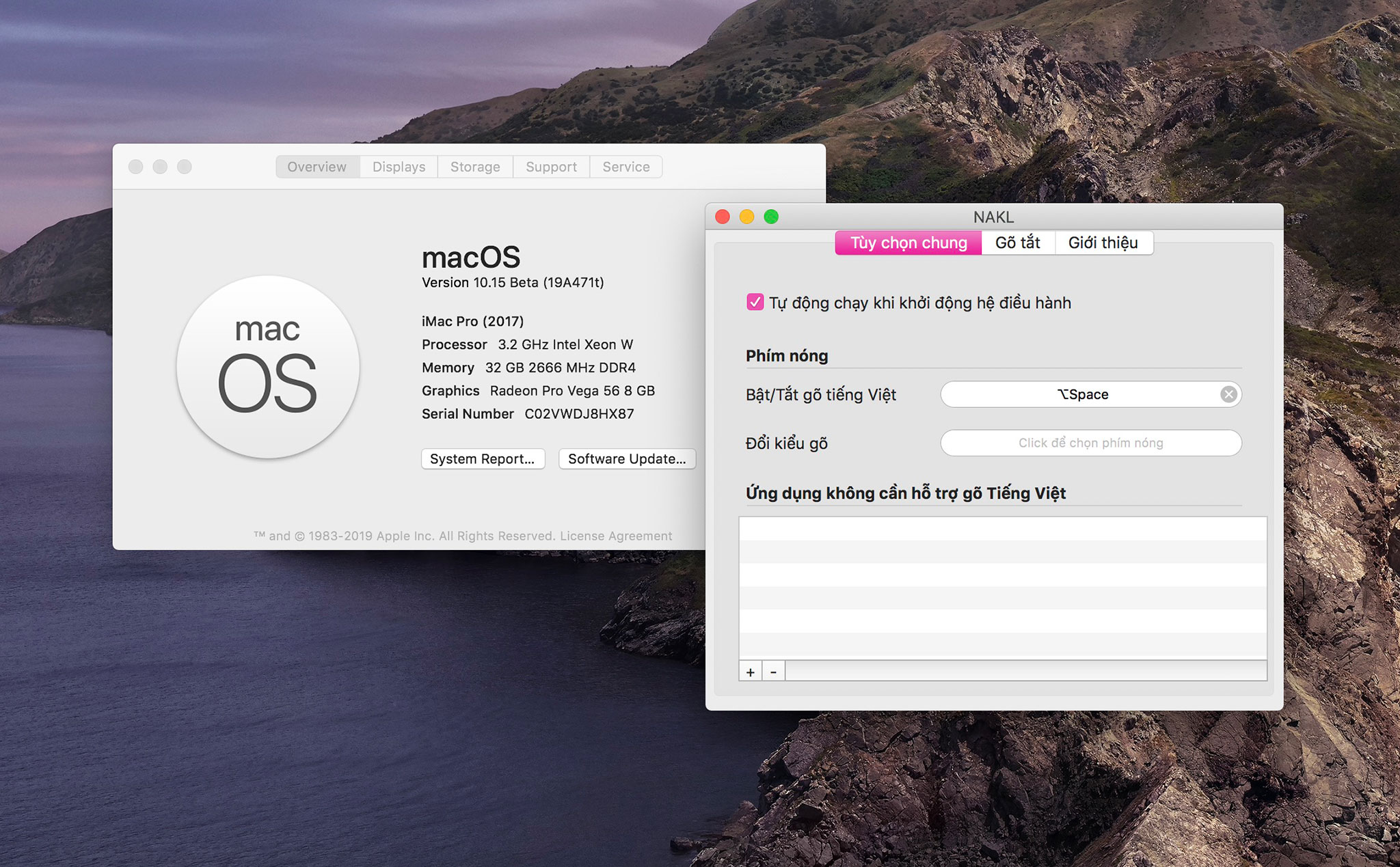This screenshot has width=1400, height=867.
Task: Click the Đổi kiểu gõ hotkey field
Action: click(x=1091, y=443)
